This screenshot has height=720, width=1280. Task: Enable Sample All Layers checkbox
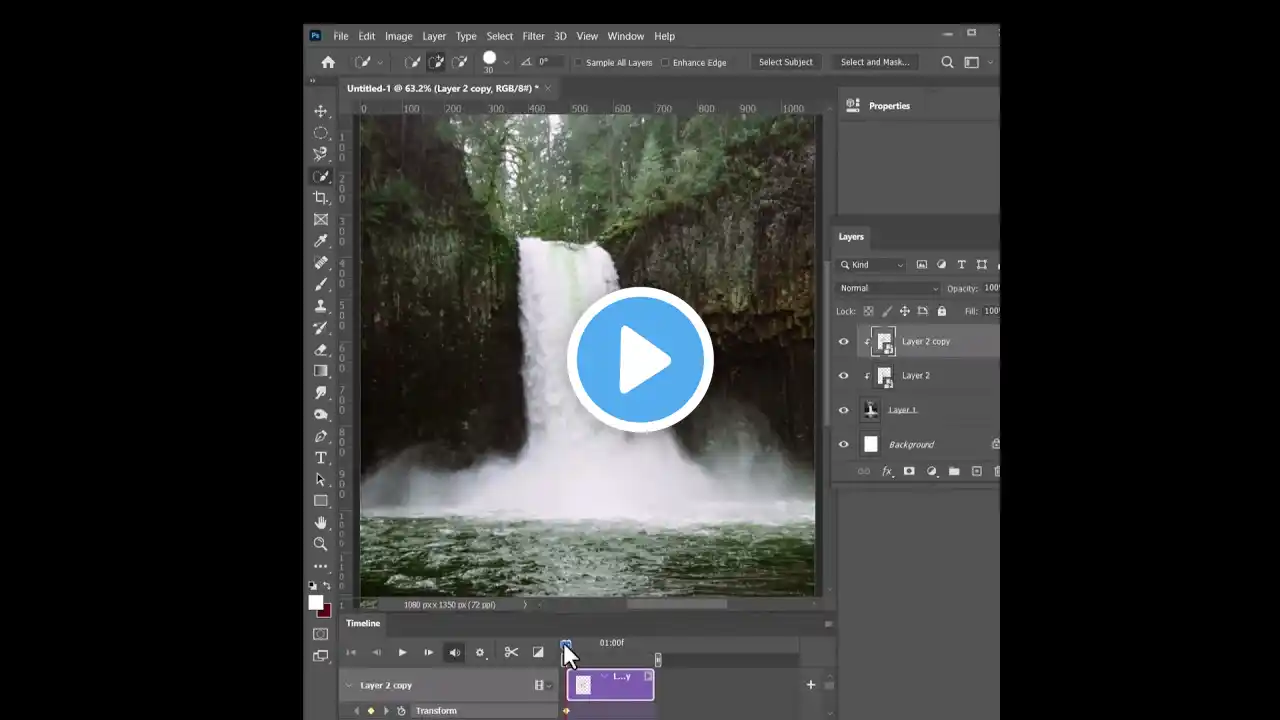click(x=579, y=63)
